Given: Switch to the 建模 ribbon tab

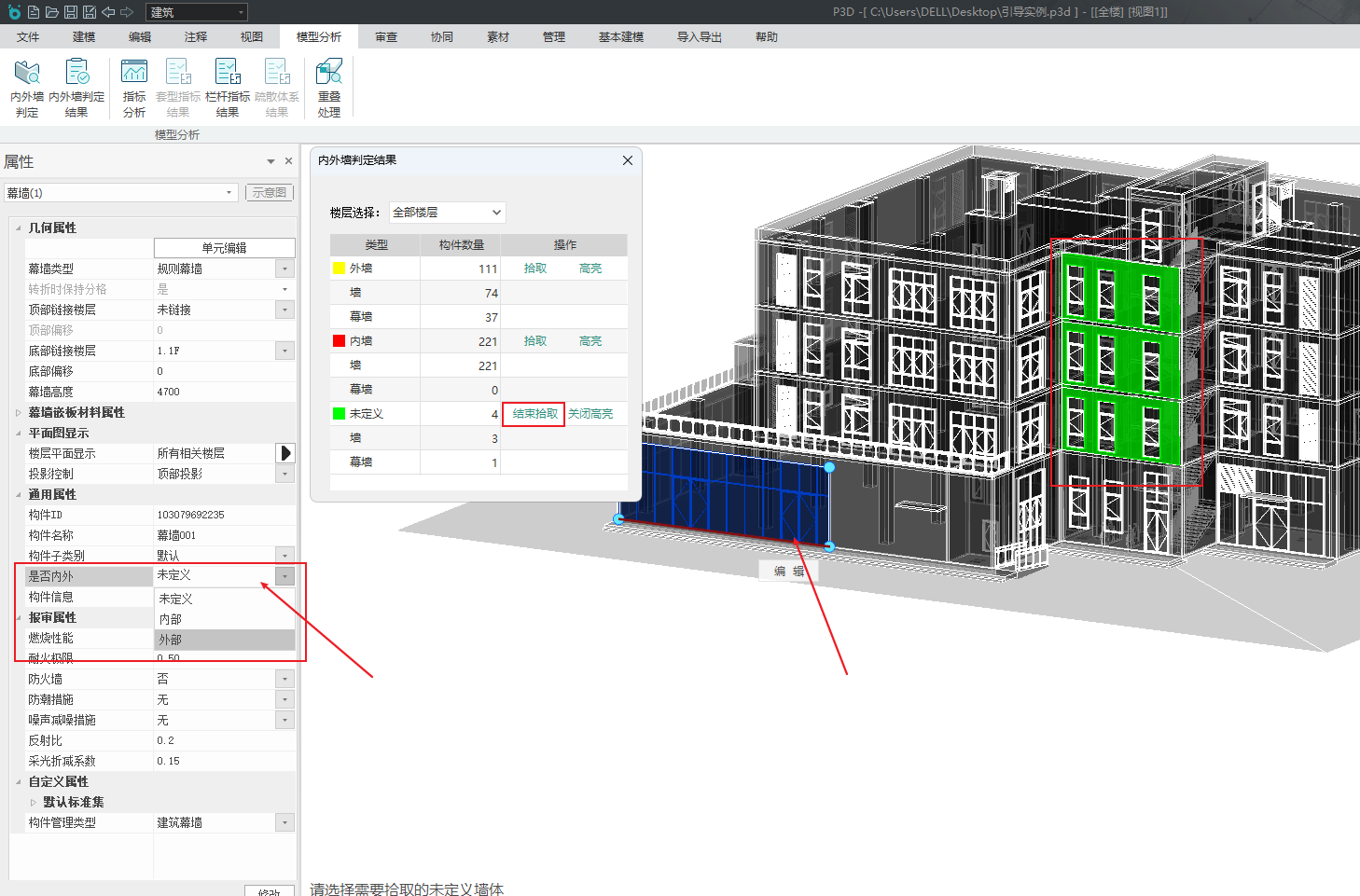Looking at the screenshot, I should coord(84,37).
